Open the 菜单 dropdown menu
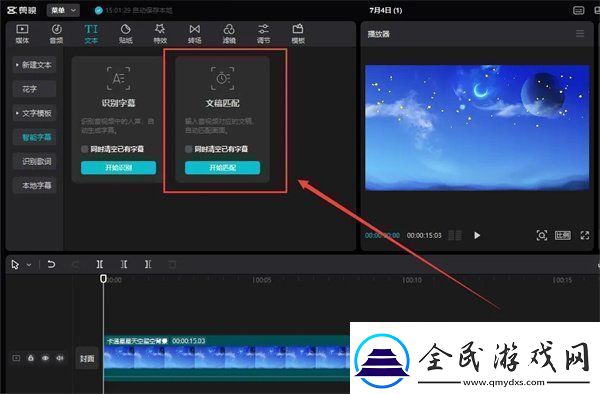 coord(63,10)
